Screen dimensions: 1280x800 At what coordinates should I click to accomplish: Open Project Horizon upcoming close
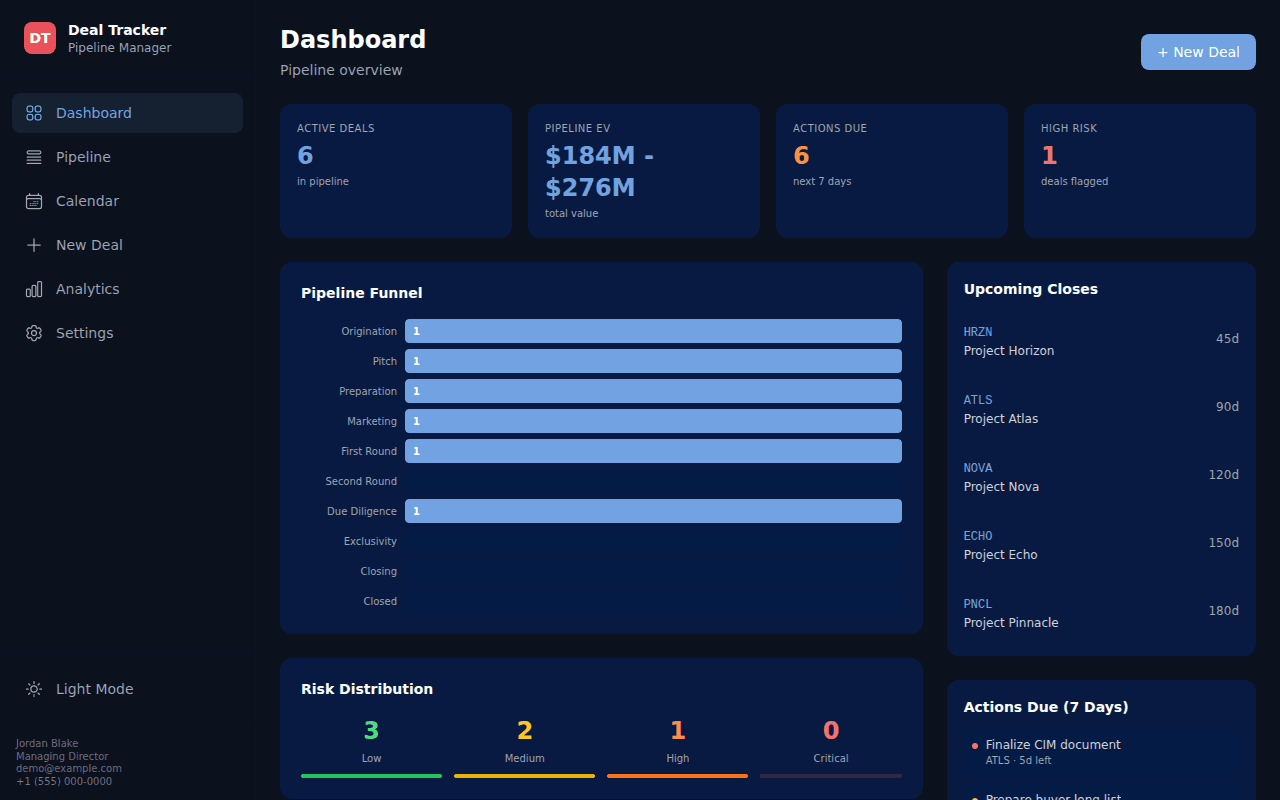(1101, 341)
